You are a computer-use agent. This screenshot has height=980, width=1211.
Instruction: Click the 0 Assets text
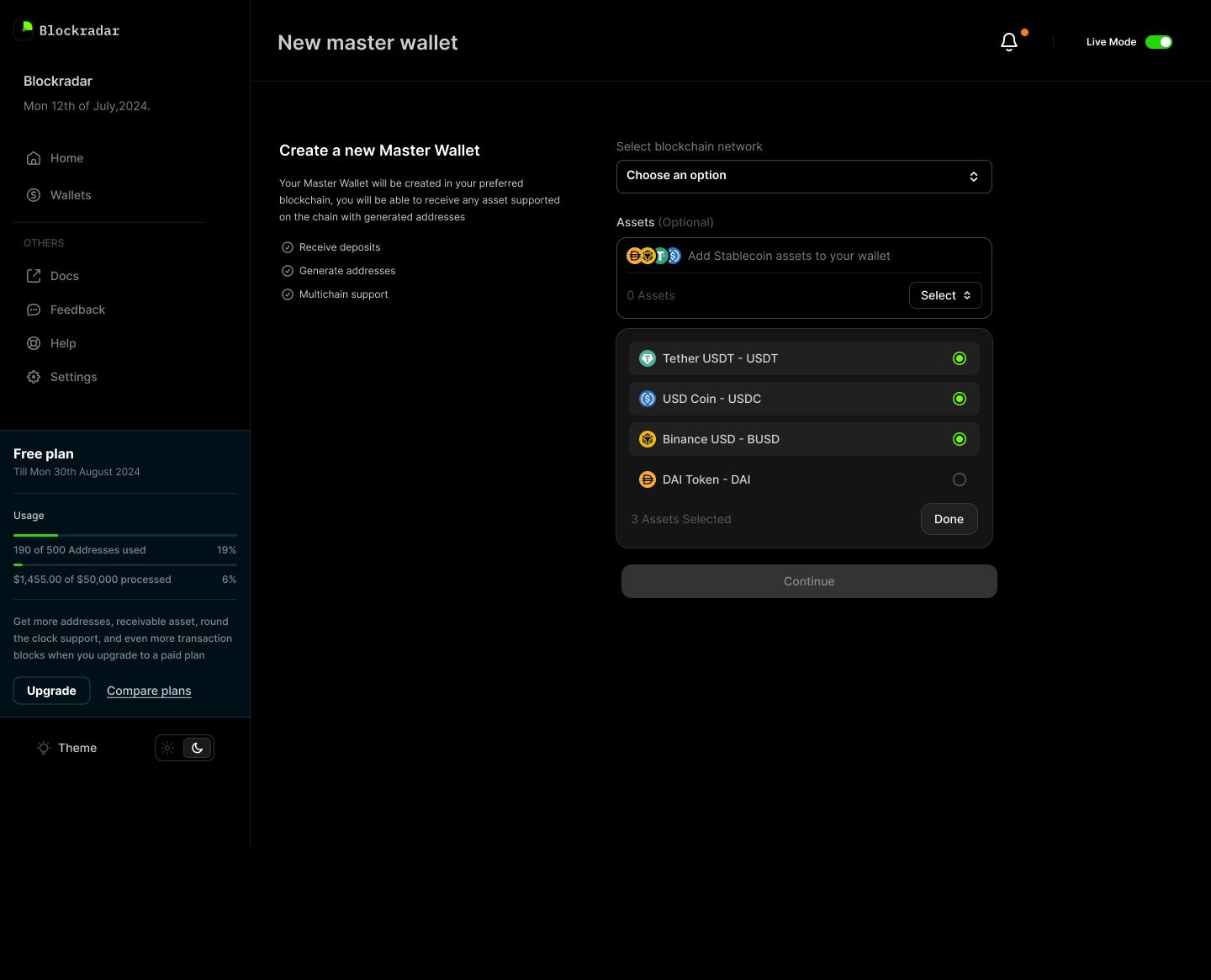[651, 295]
